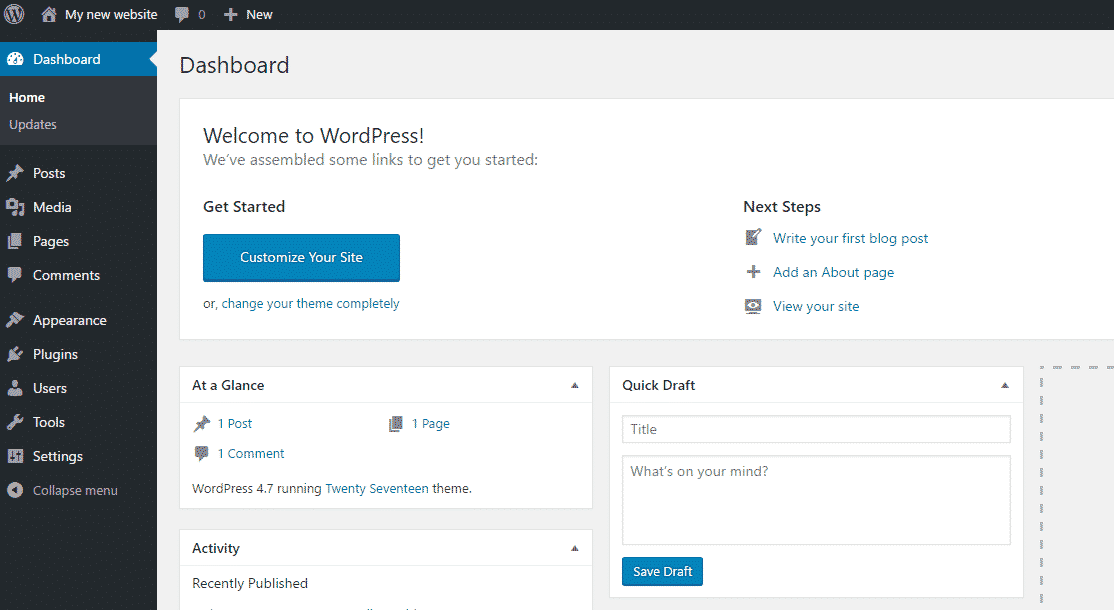Open the 1 Post link

coord(235,424)
